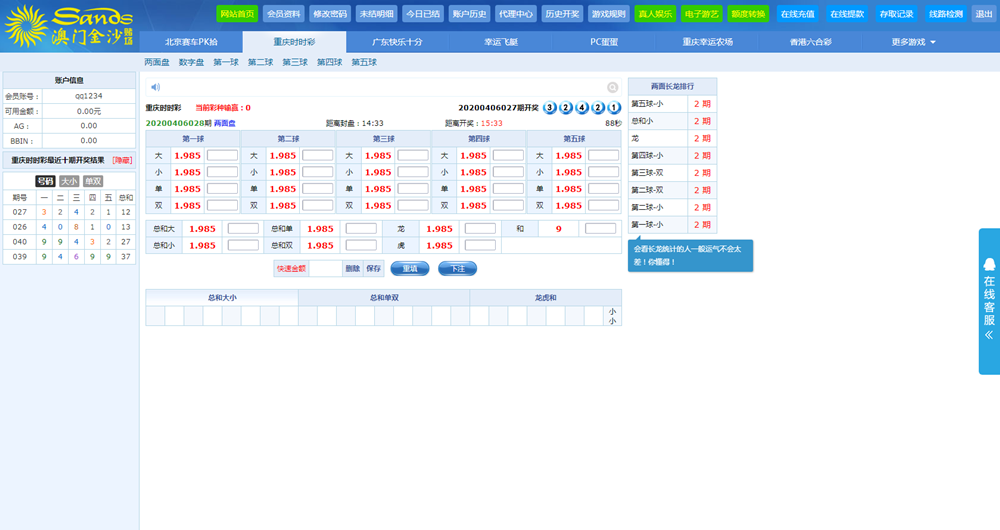Switch results view to 单双
The image size is (1000, 530).
click(93, 181)
